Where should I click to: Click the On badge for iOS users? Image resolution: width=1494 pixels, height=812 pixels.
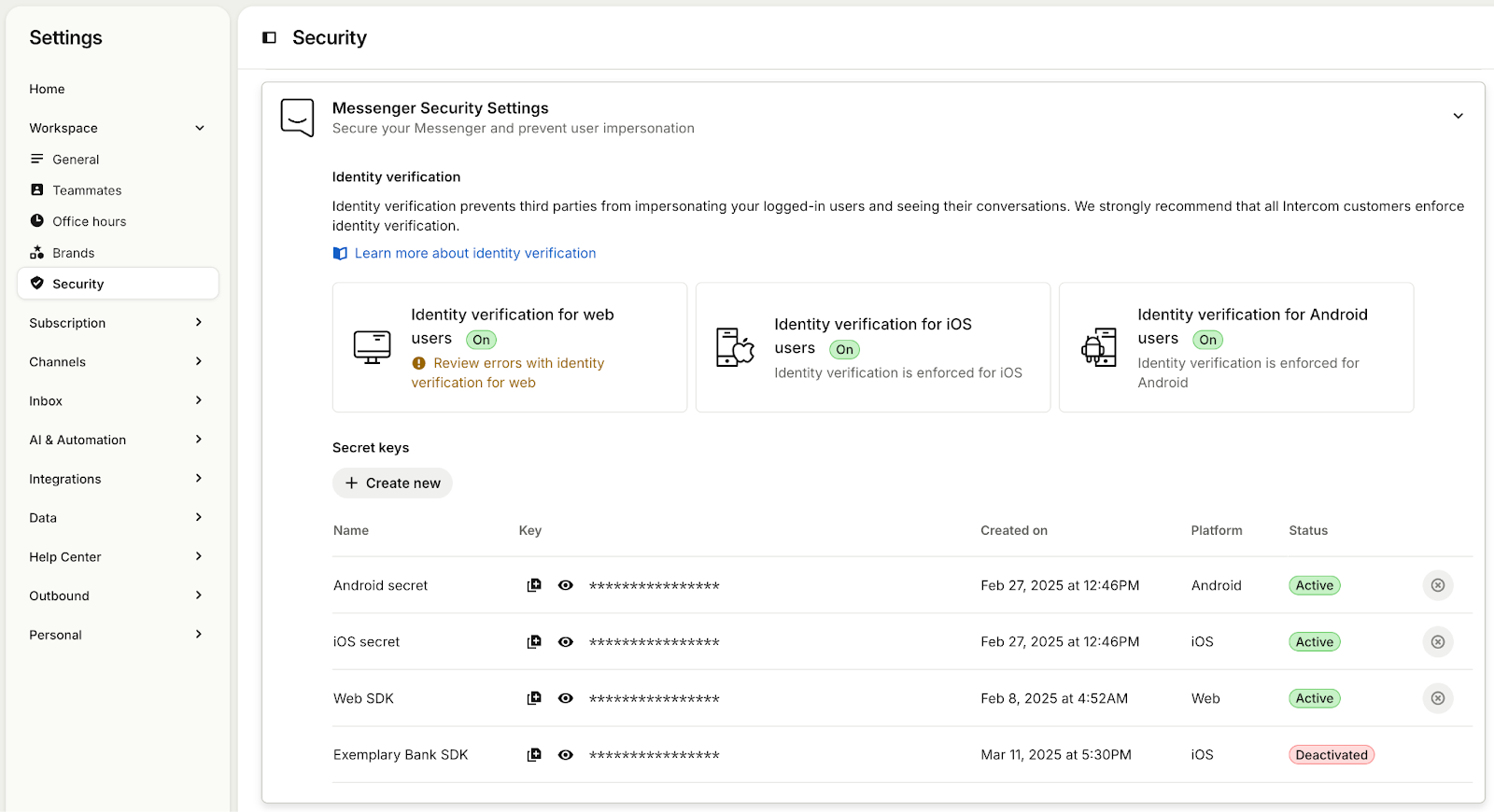click(x=844, y=349)
